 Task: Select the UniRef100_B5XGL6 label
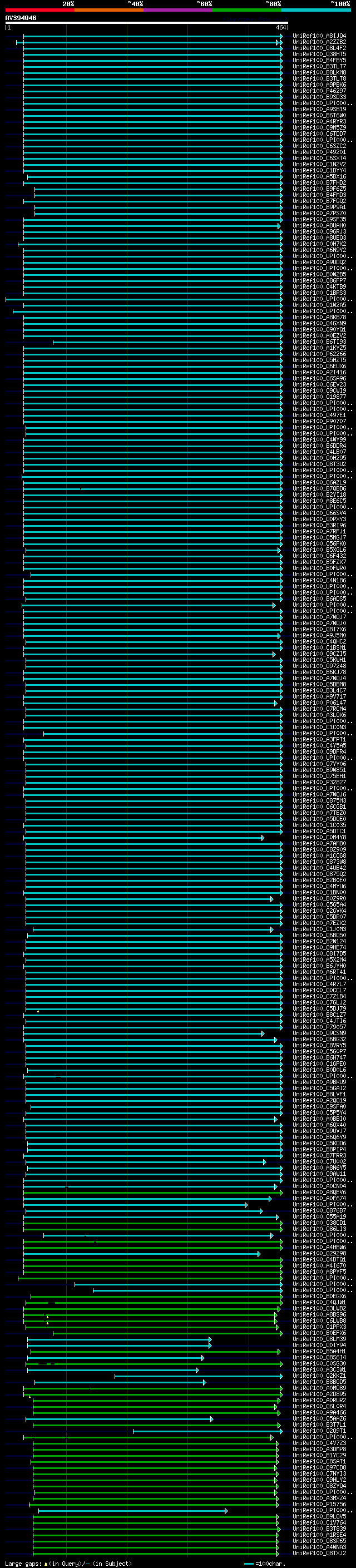pyautogui.click(x=319, y=550)
